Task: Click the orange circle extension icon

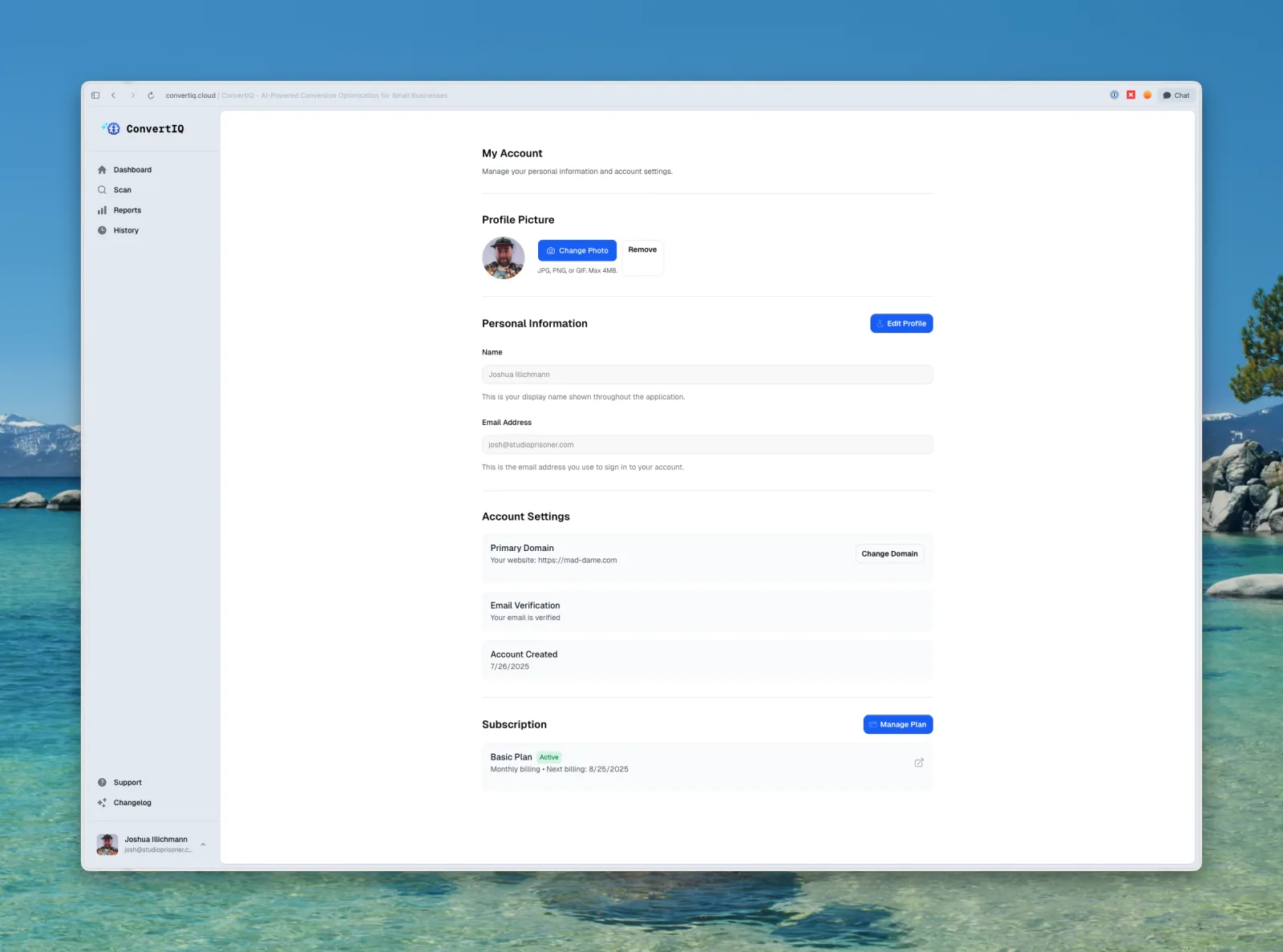Action: (x=1147, y=95)
